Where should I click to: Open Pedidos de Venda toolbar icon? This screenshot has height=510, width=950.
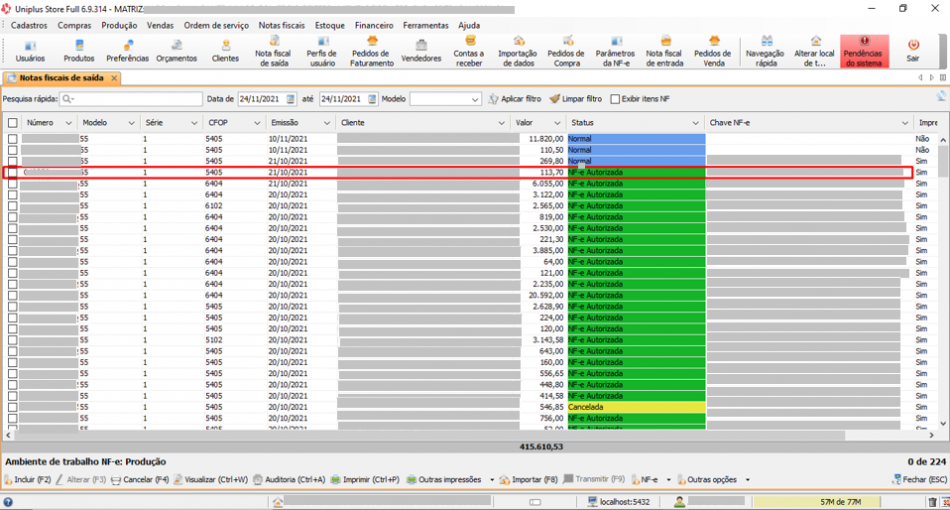(713, 51)
